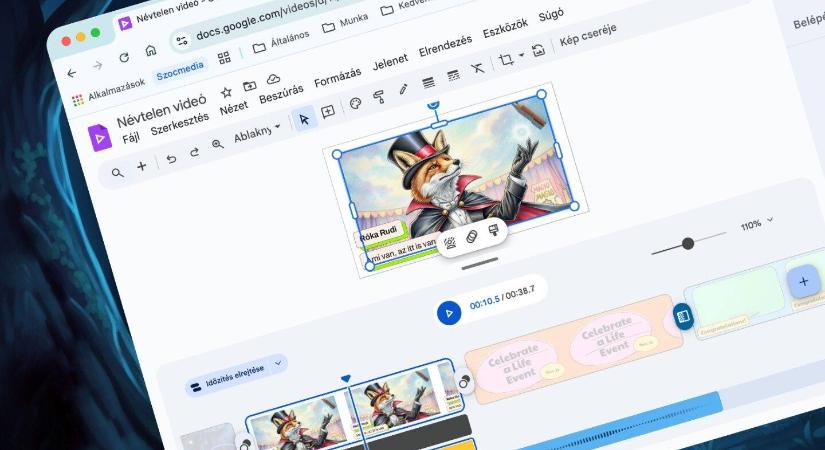Open the Nézet menu
Image resolution: width=825 pixels, height=450 pixels.
(x=234, y=108)
